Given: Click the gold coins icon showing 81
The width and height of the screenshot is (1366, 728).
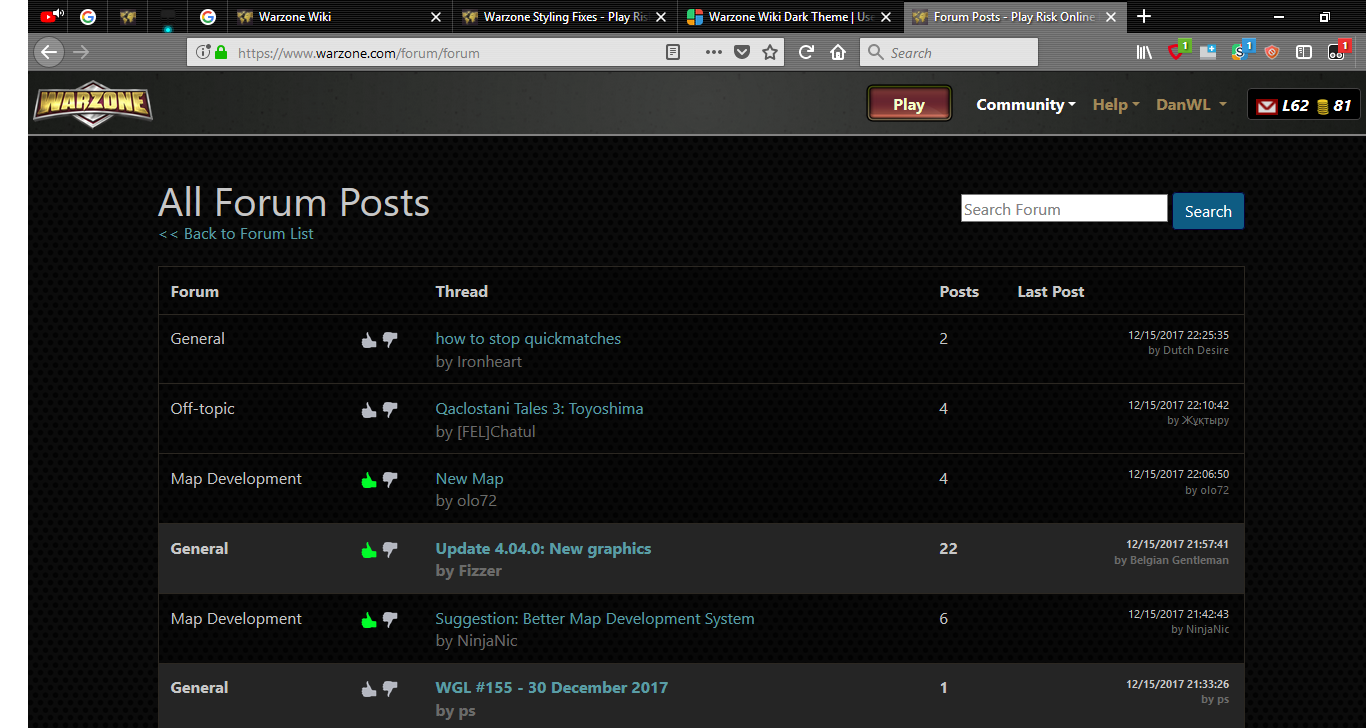Looking at the screenshot, I should (1322, 104).
